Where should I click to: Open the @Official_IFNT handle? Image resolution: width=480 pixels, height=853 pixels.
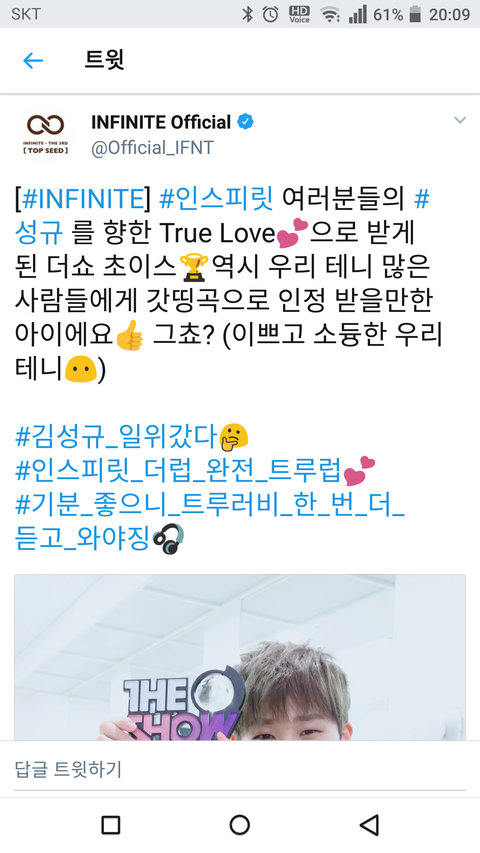point(152,147)
